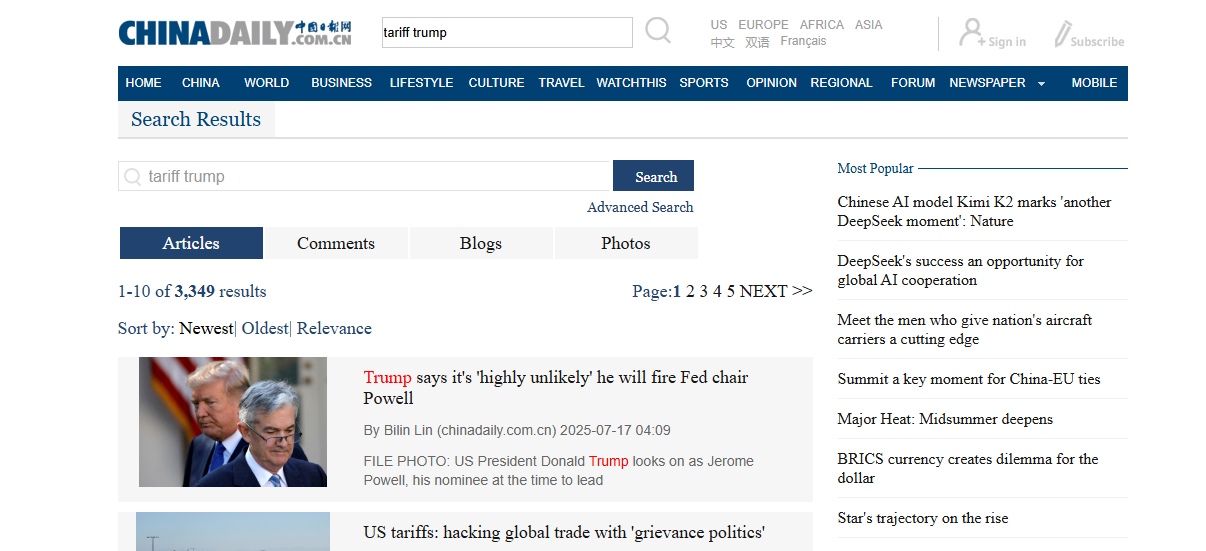Open MOBILE in navigation bar
The image size is (1206, 551).
click(x=1094, y=83)
